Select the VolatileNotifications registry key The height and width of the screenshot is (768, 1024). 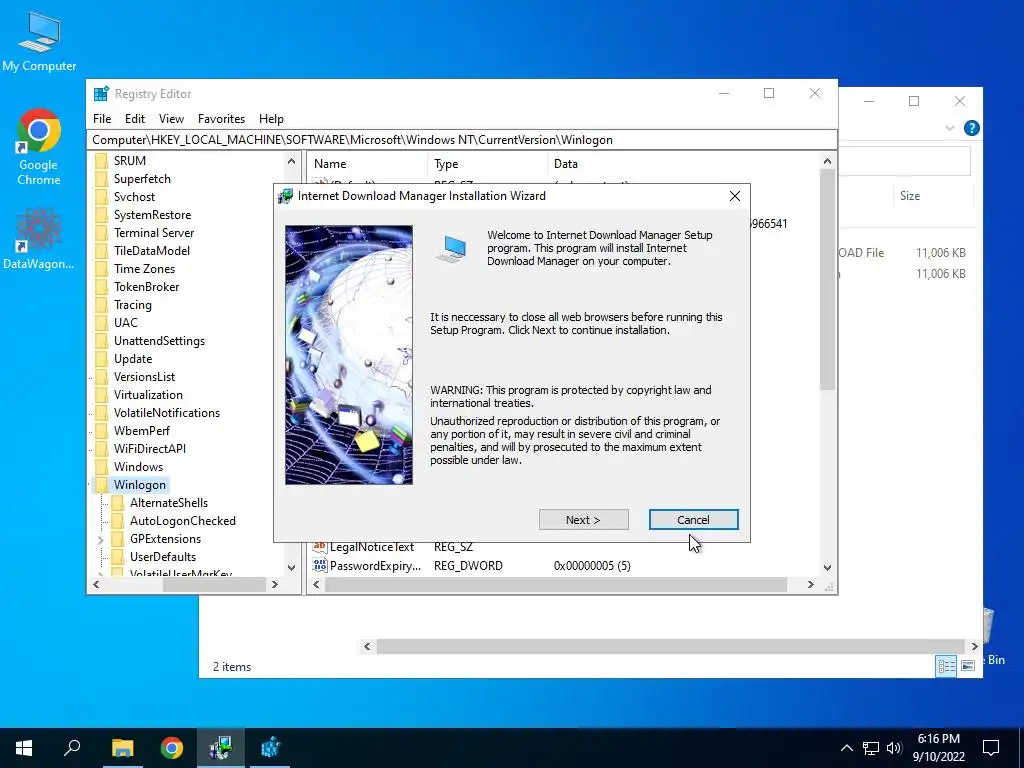(x=167, y=413)
